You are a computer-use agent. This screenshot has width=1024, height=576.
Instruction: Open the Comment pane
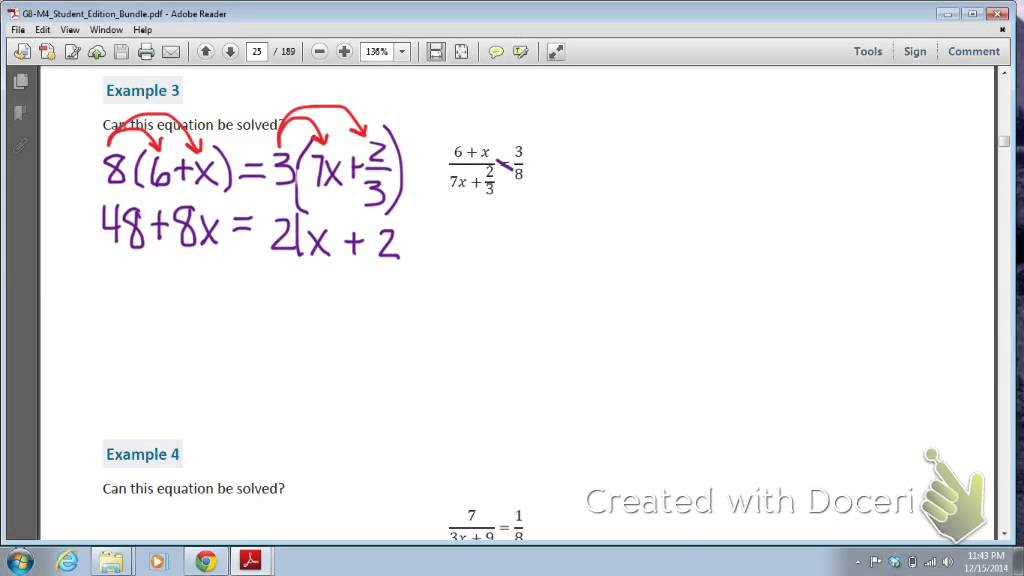[x=974, y=52]
